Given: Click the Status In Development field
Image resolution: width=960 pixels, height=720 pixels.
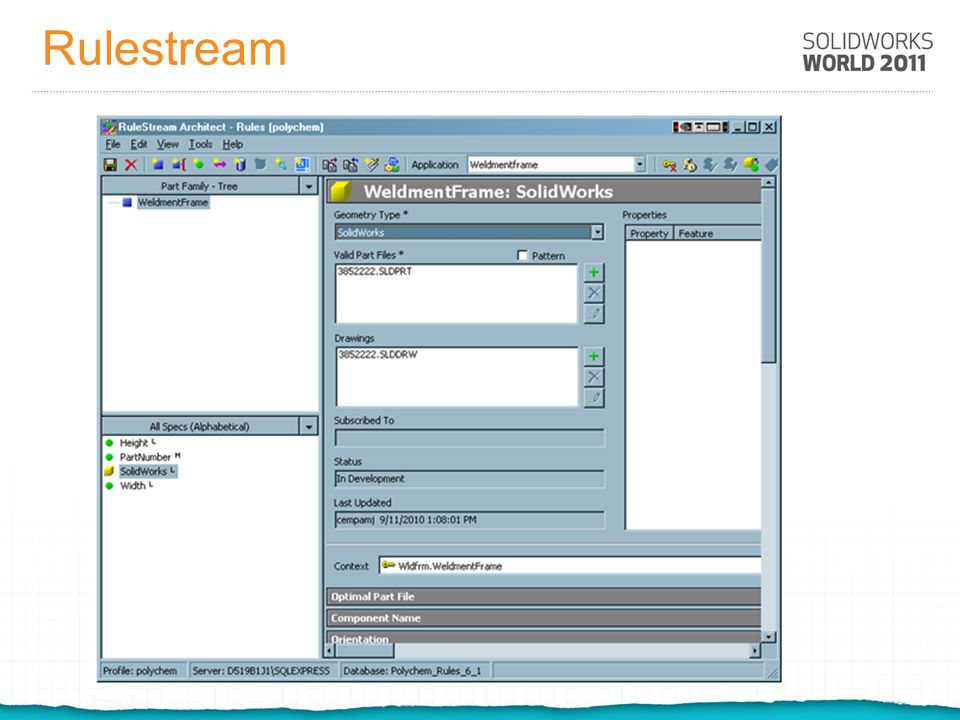Looking at the screenshot, I should [x=470, y=479].
